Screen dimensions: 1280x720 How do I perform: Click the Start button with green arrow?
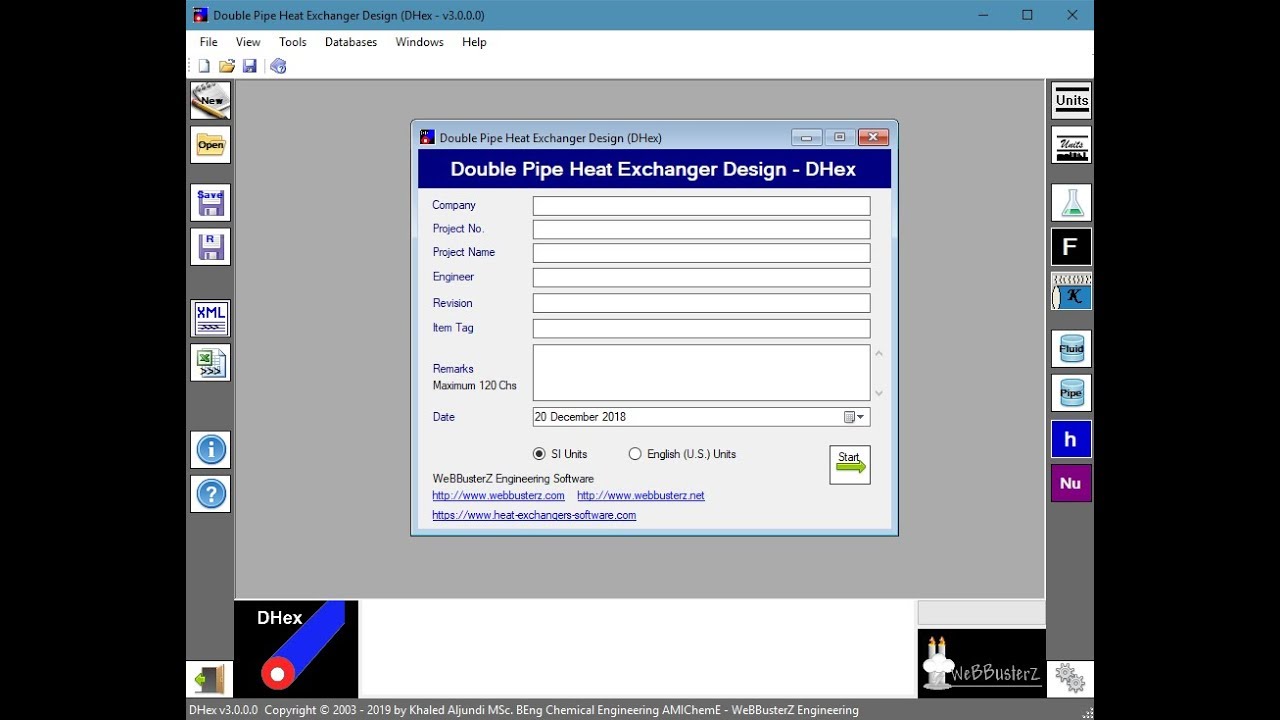tap(850, 465)
